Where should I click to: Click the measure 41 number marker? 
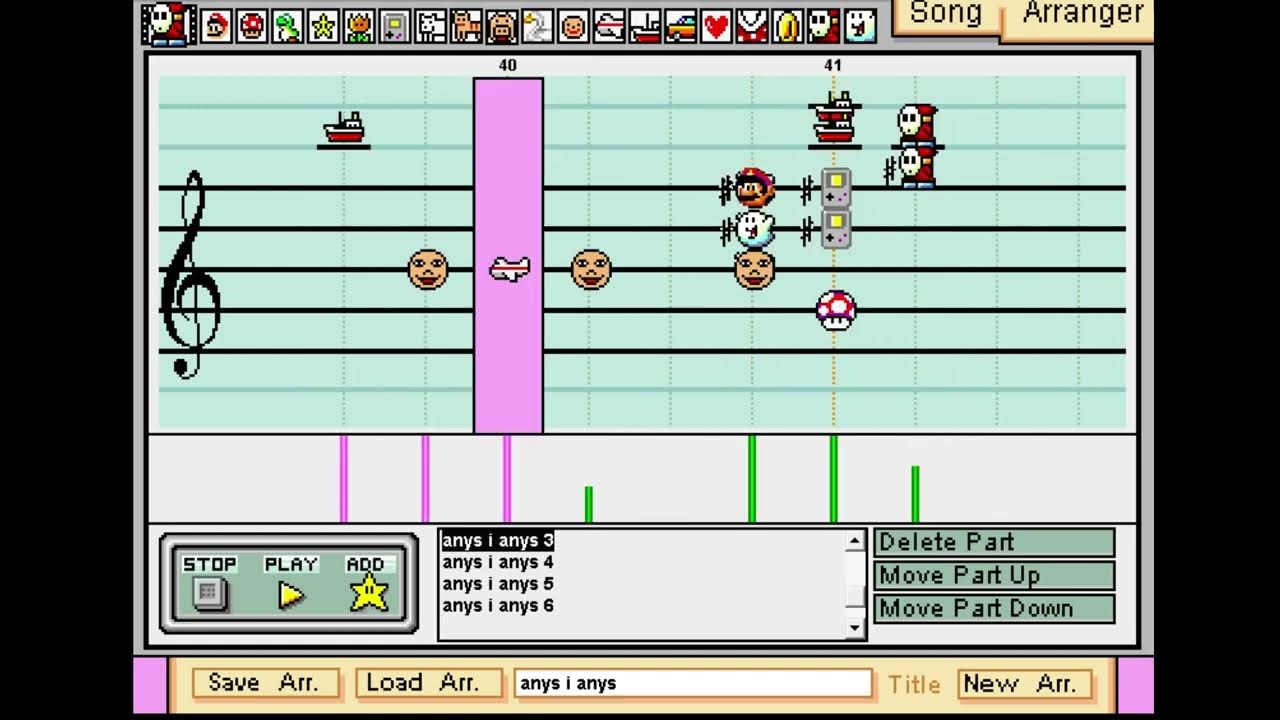tap(833, 65)
